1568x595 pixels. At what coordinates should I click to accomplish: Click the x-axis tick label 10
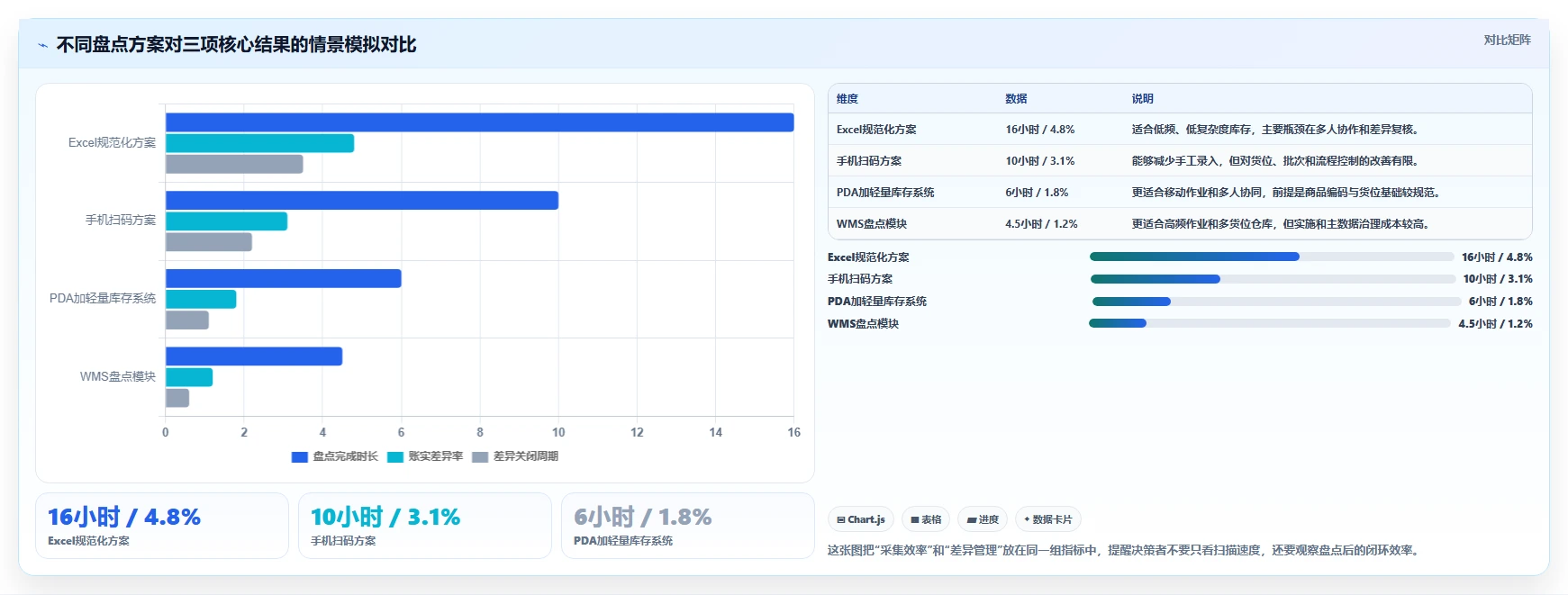[558, 432]
